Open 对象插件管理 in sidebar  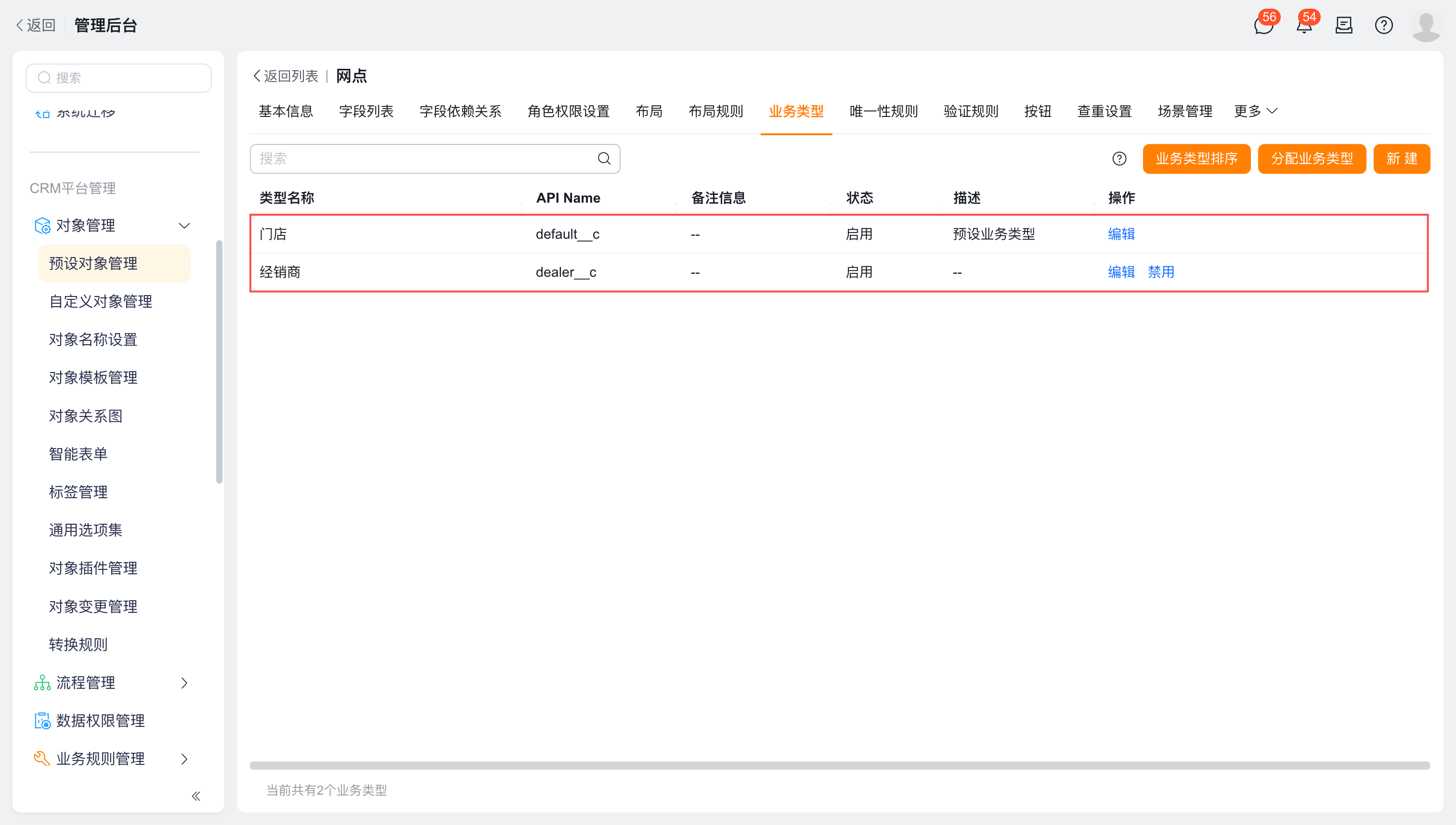click(x=93, y=568)
